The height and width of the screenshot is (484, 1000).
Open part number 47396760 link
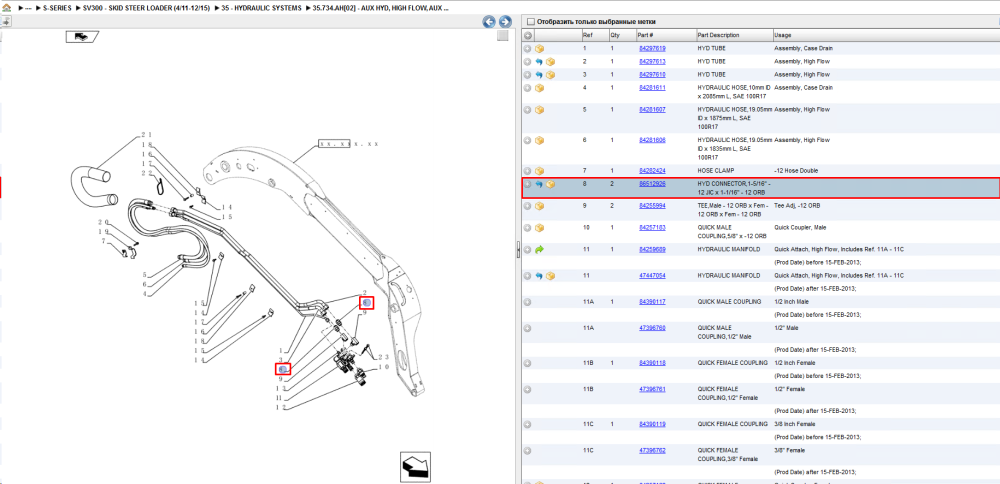click(x=652, y=328)
